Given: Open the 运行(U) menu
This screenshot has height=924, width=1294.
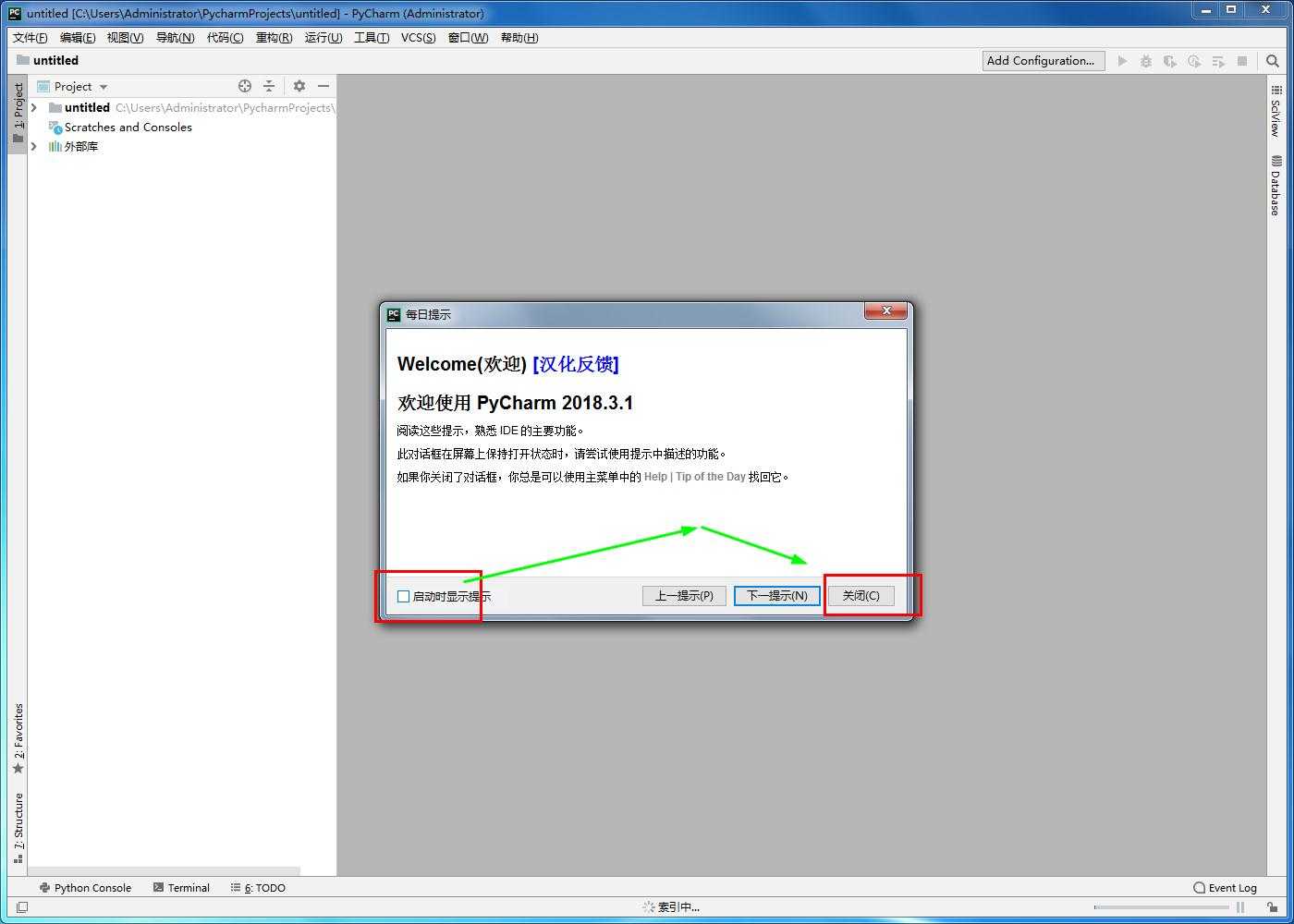Looking at the screenshot, I should (x=323, y=38).
